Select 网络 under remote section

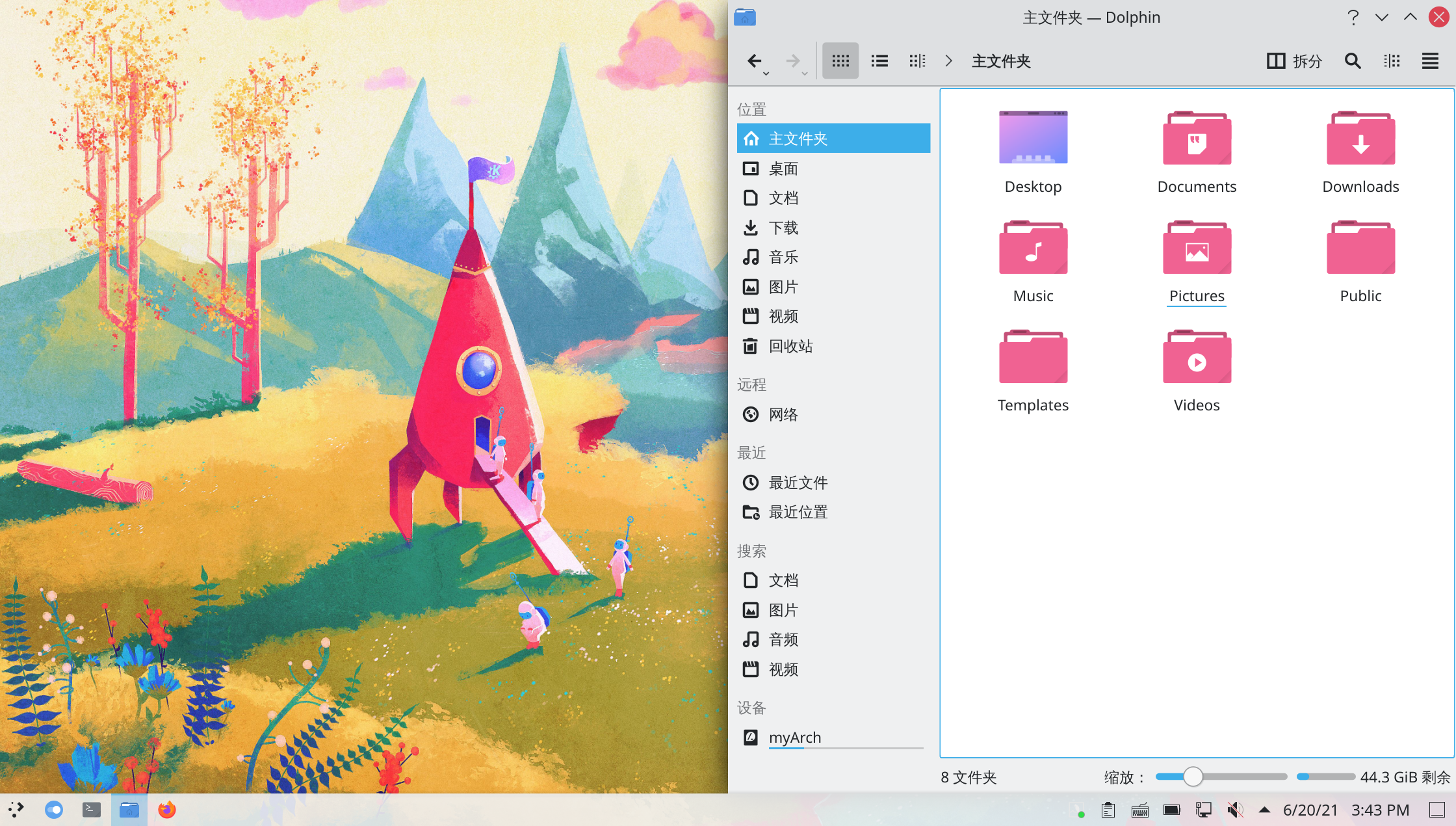pos(783,414)
